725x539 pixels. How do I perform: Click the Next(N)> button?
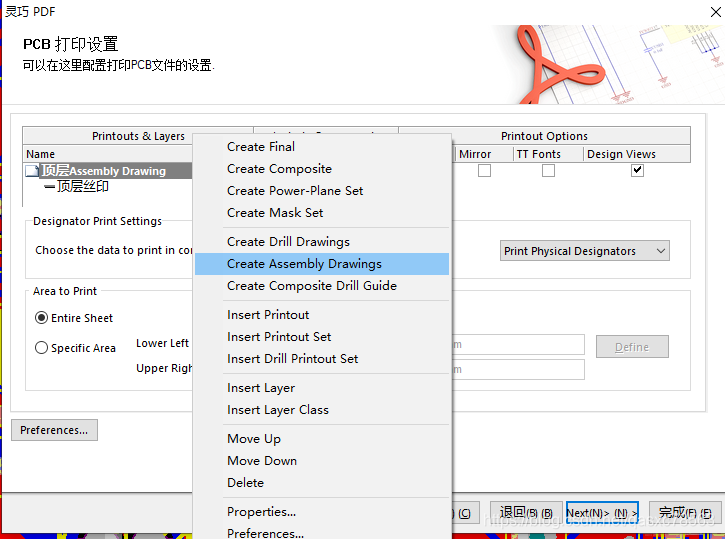click(x=602, y=513)
